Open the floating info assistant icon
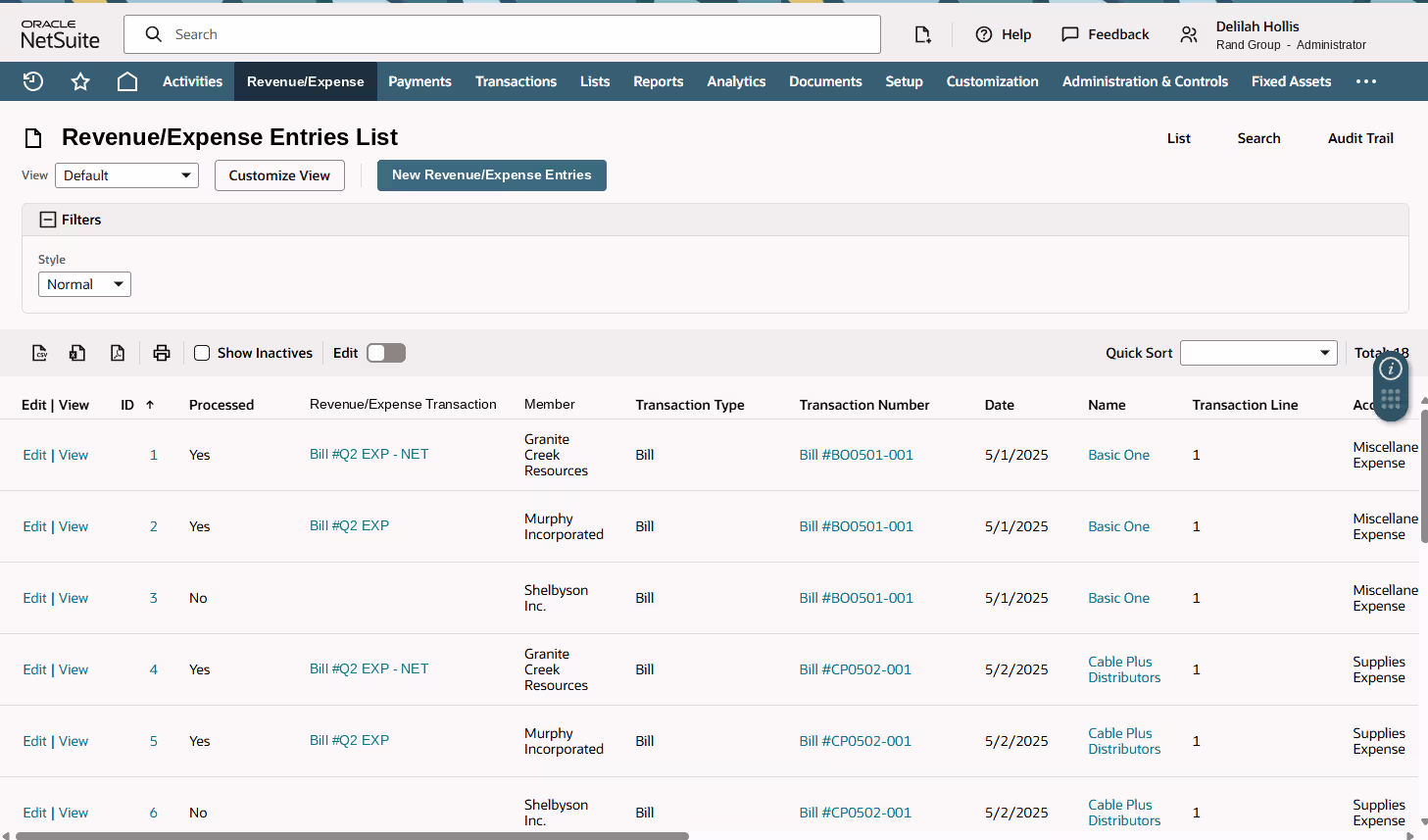 pos(1391,369)
